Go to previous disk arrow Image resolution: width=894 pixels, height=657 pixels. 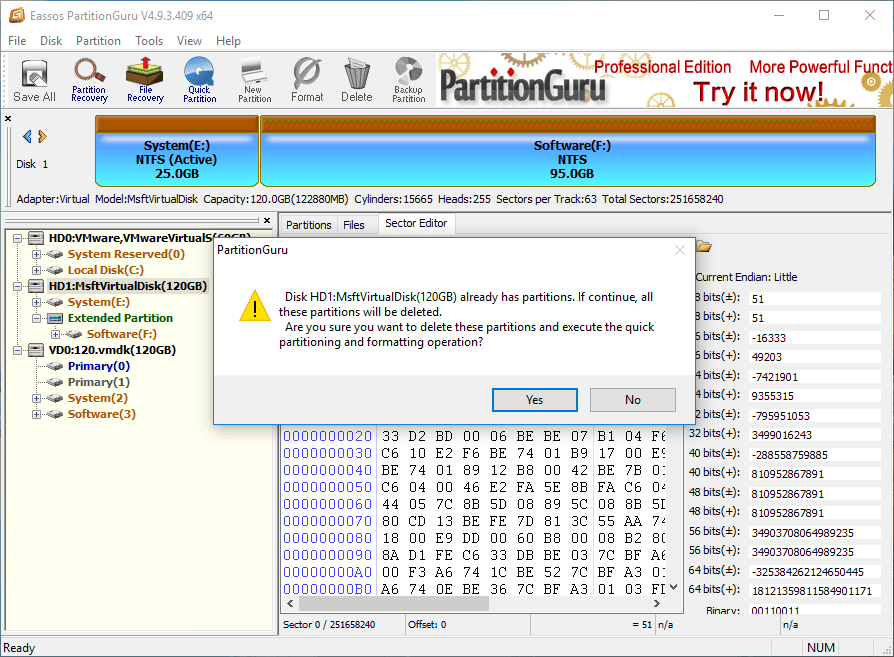(x=27, y=136)
